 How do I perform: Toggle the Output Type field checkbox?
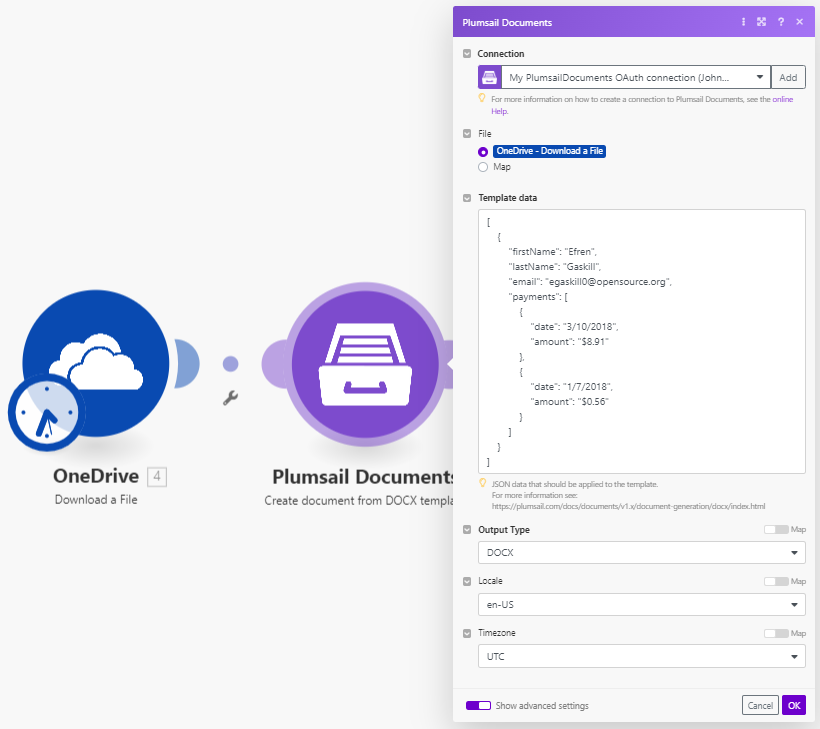(x=467, y=529)
